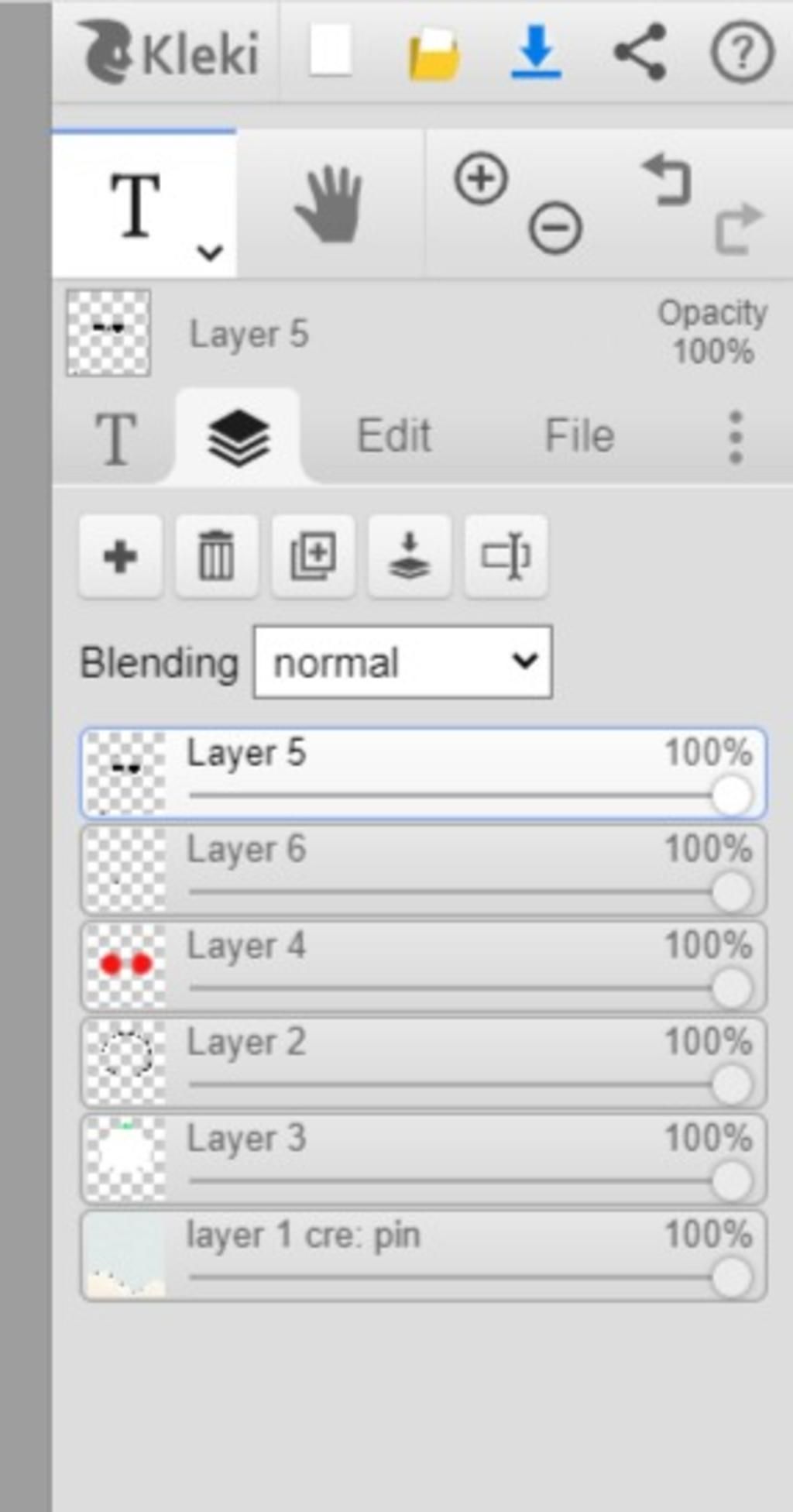Click the new image icon
The height and width of the screenshot is (1512, 793).
[x=331, y=51]
